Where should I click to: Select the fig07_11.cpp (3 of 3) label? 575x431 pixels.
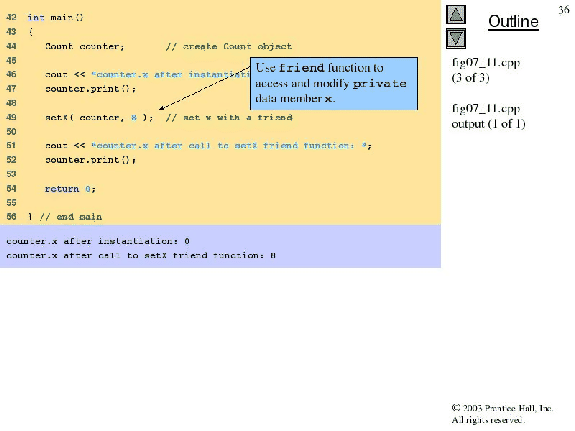click(486, 70)
